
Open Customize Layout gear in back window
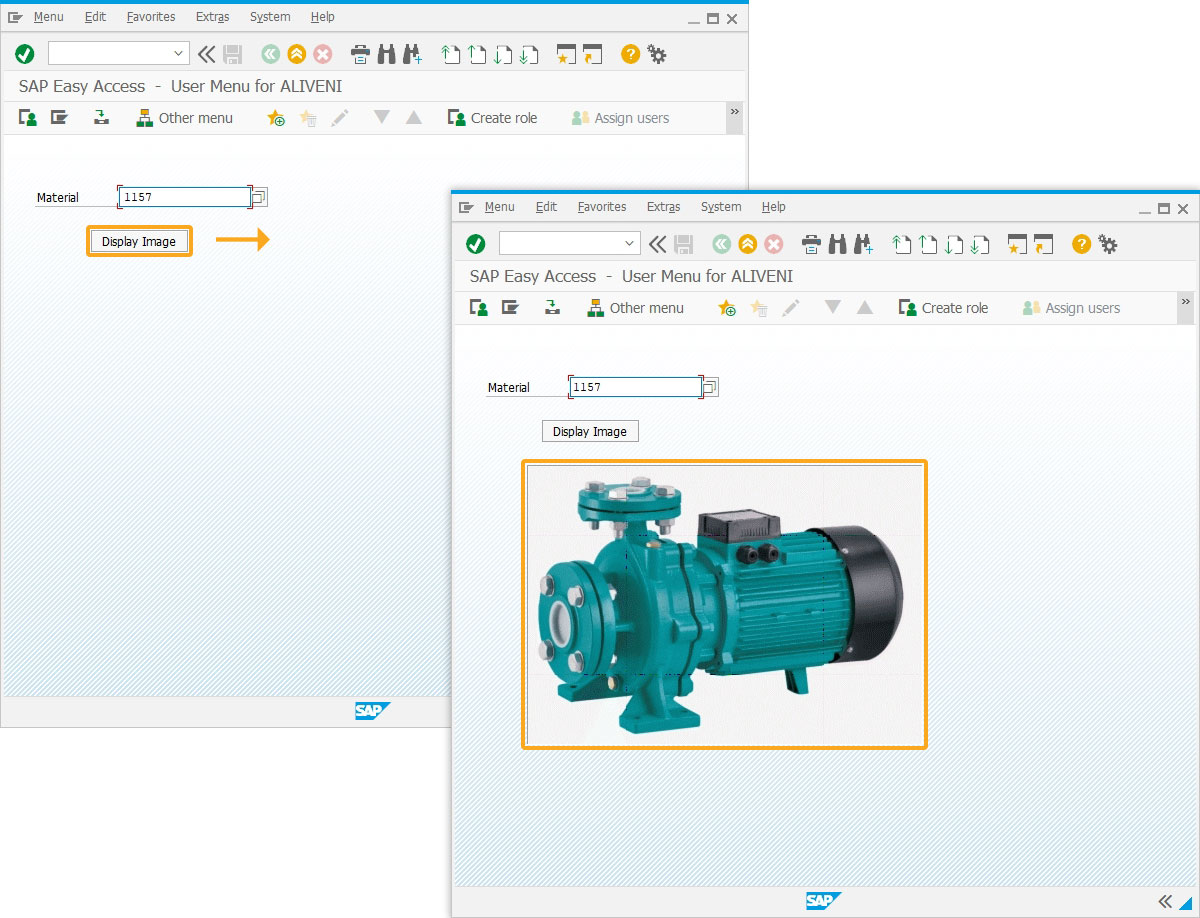click(657, 54)
